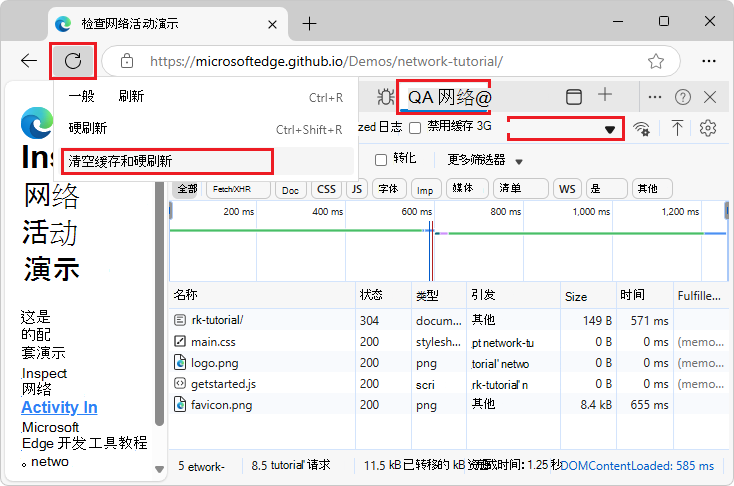The width and height of the screenshot is (734, 486).
Task: Click the import HAR upload arrow
Action: click(677, 128)
